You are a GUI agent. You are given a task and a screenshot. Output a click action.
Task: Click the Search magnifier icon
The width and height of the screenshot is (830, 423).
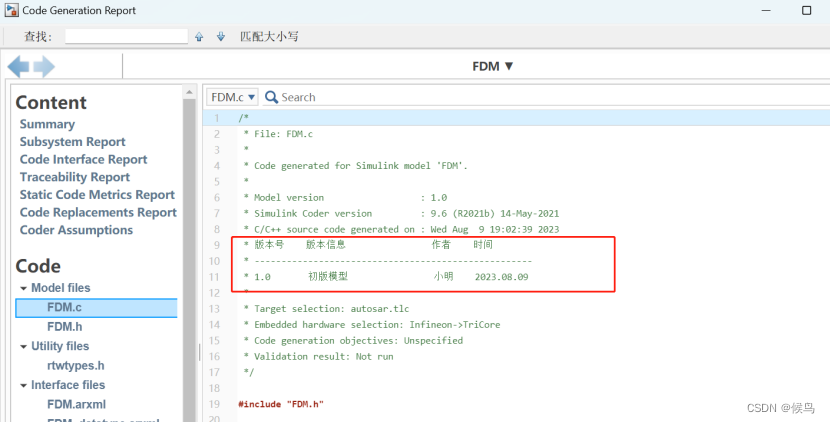(x=271, y=97)
